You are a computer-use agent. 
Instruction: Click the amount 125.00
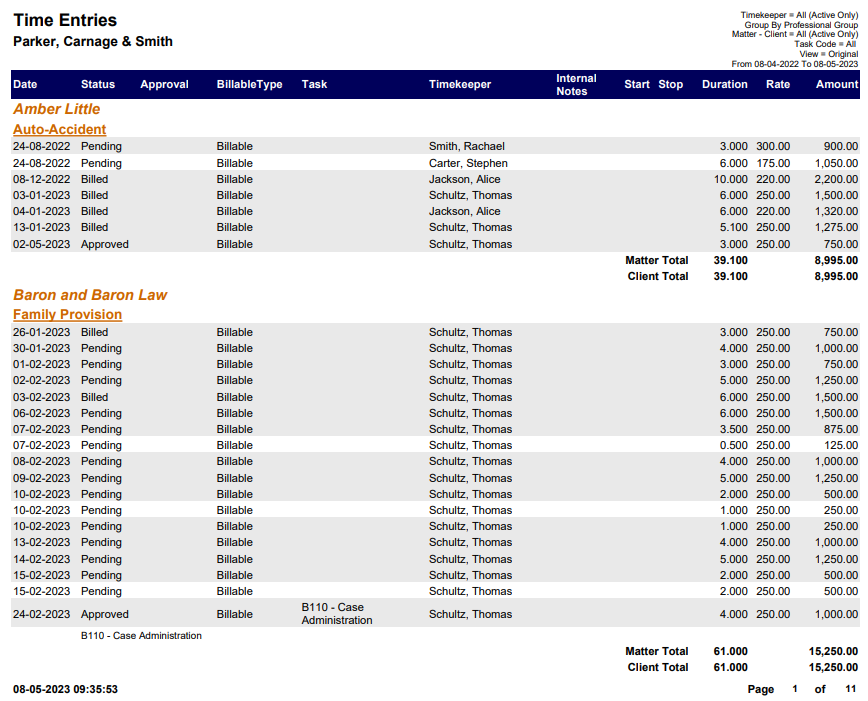pyautogui.click(x=841, y=445)
